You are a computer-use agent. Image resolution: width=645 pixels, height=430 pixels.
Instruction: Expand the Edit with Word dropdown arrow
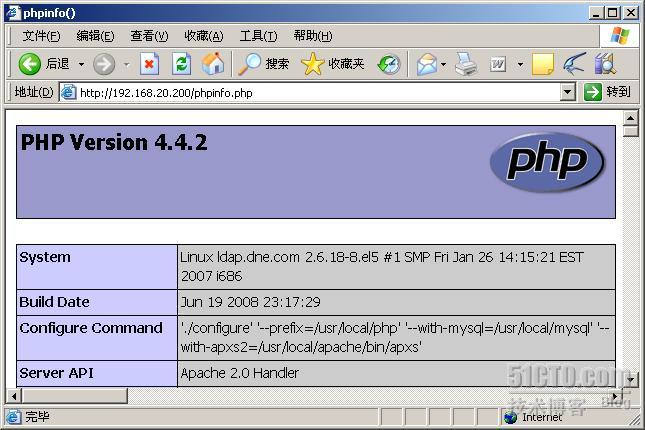[520, 64]
